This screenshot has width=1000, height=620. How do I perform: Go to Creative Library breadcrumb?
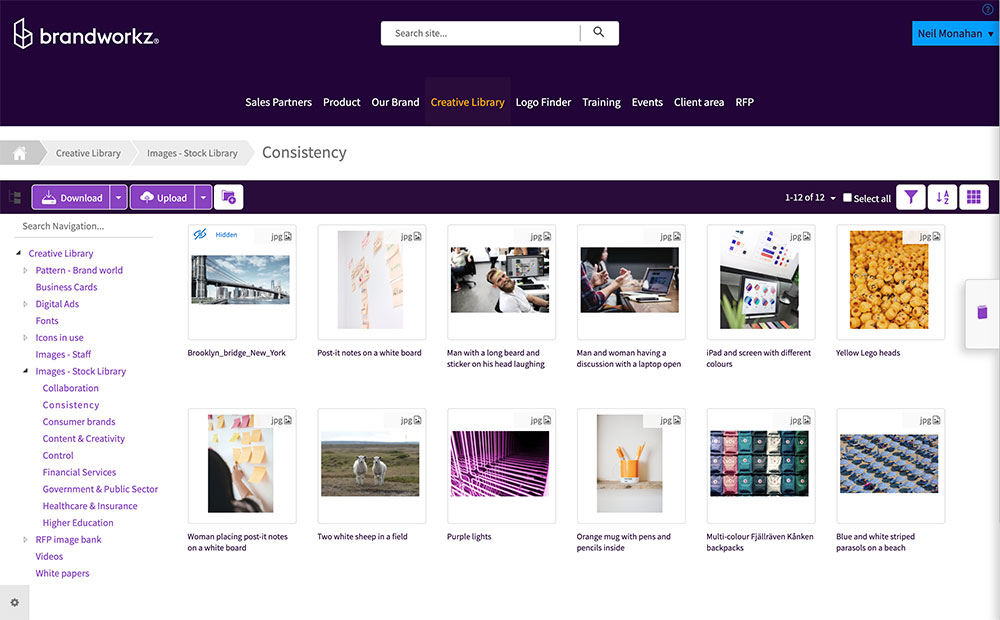88,153
